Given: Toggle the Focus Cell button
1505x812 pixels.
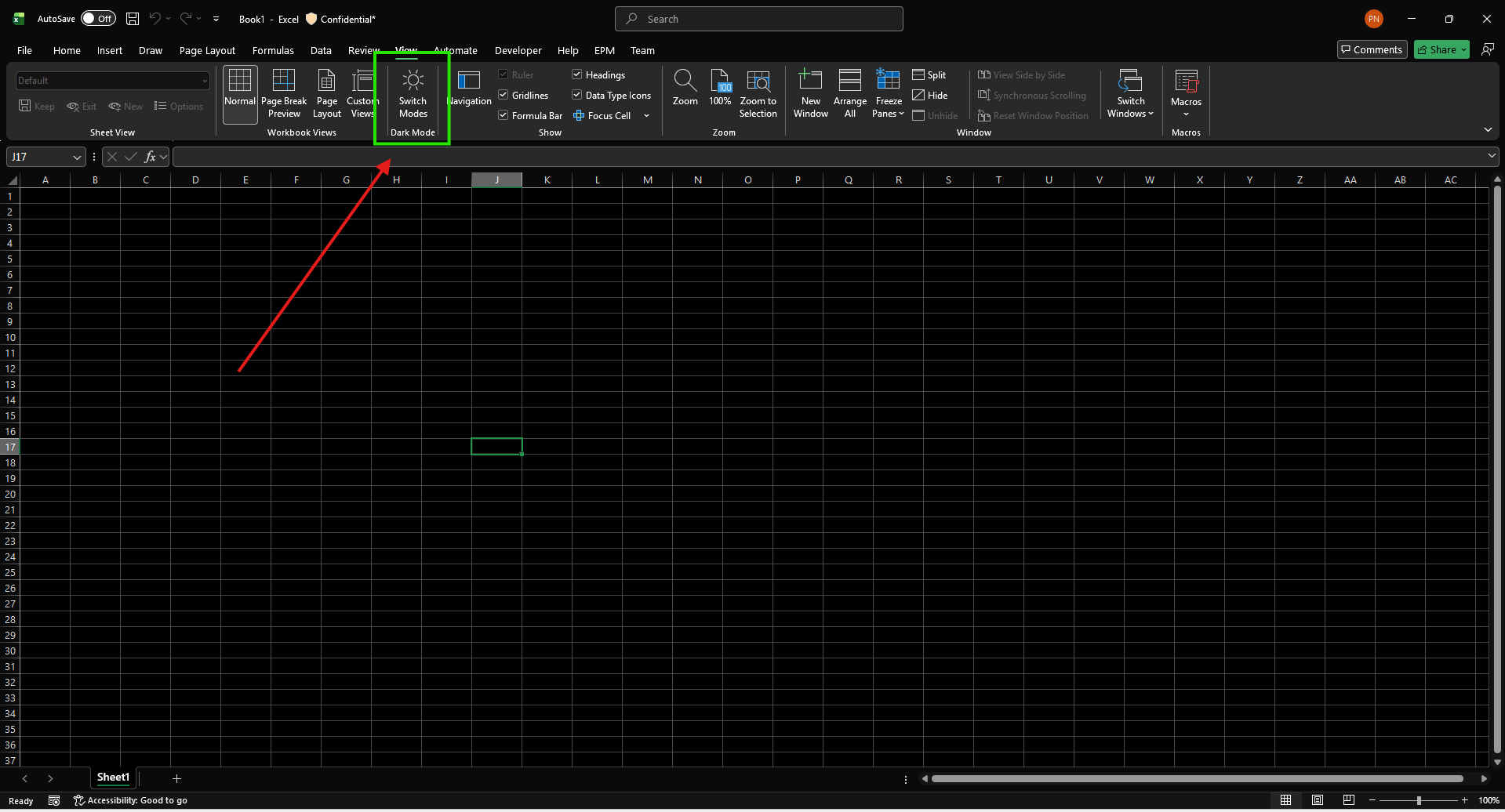Looking at the screenshot, I should [602, 116].
